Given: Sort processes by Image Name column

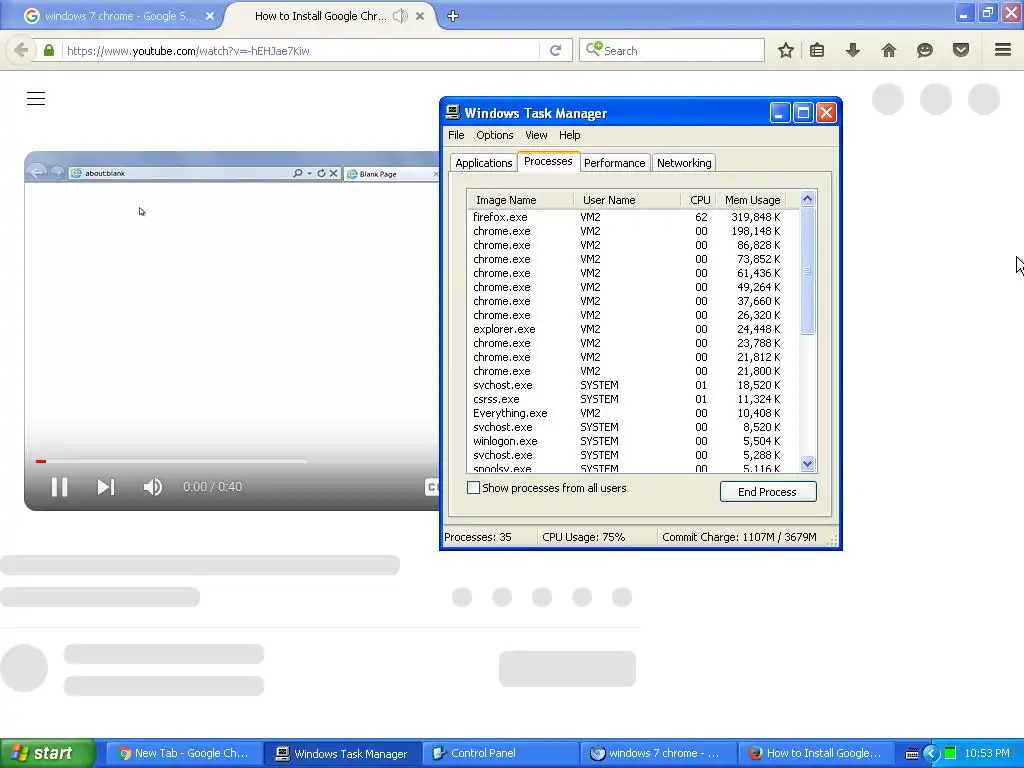Looking at the screenshot, I should 520,200.
